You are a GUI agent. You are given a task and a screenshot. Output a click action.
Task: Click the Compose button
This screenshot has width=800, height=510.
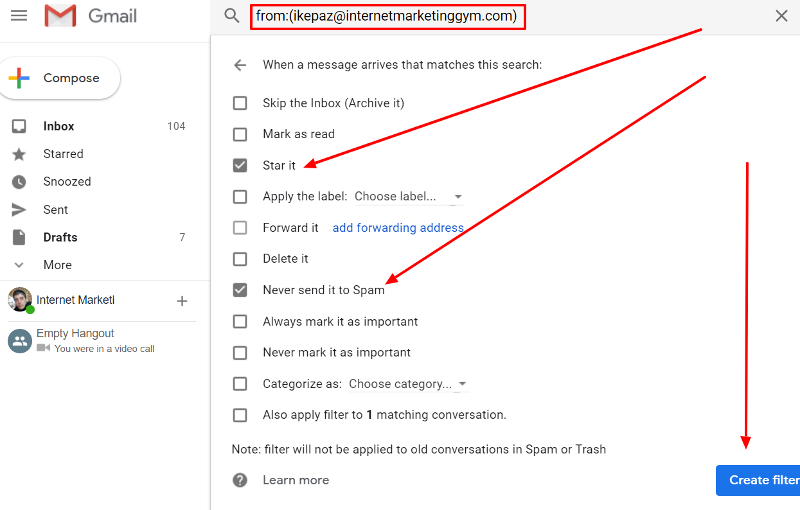(59, 78)
